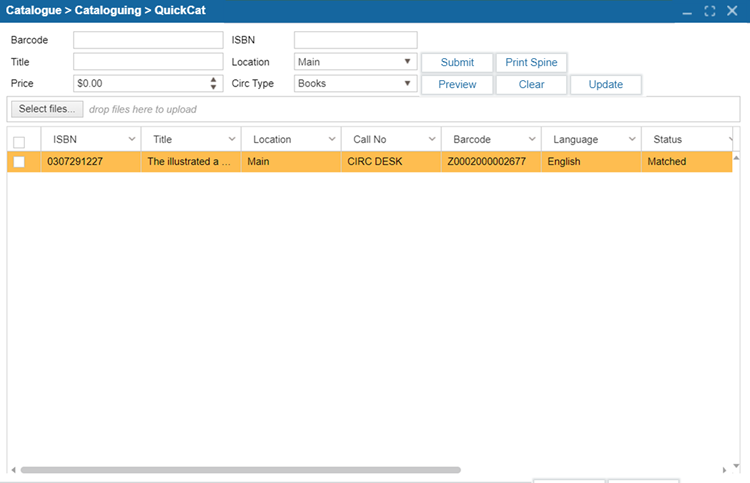Open the Call No column header menu arrow
Viewport: 750px width, 483px height.
432,139
